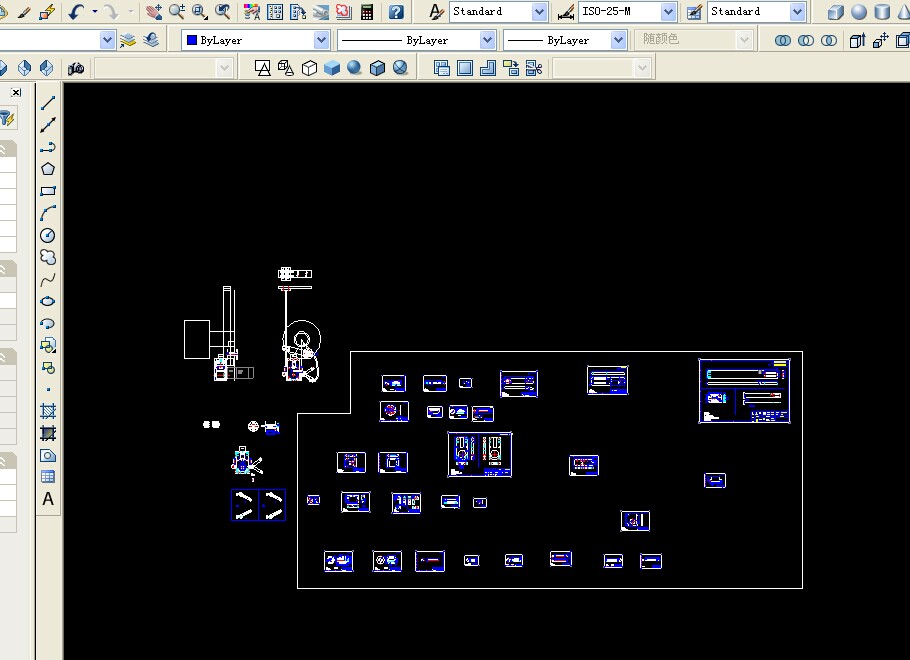Apply 2D Wireframe visual style
The image size is (910, 660).
(263, 68)
